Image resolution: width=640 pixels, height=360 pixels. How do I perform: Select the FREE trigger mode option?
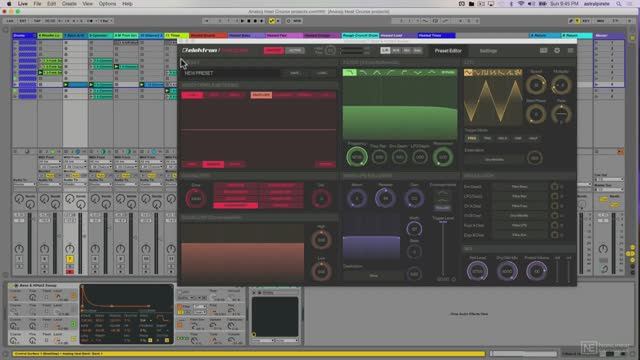coord(471,139)
